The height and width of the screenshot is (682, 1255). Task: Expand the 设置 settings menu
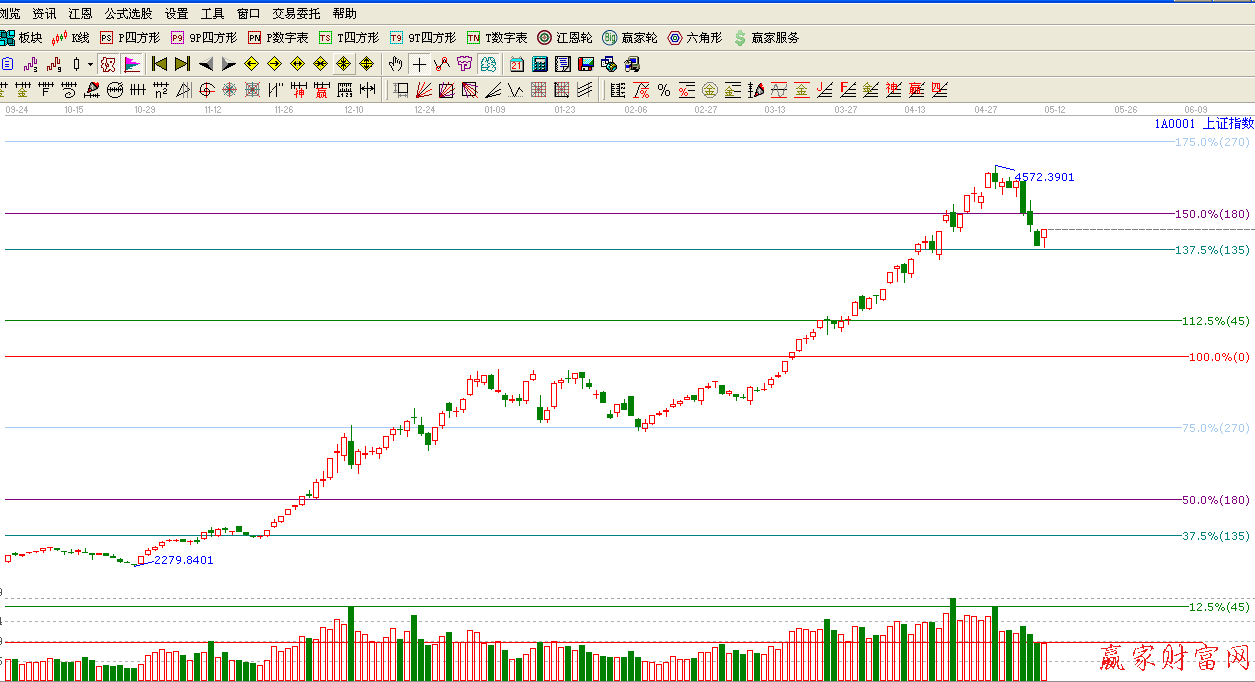click(176, 13)
